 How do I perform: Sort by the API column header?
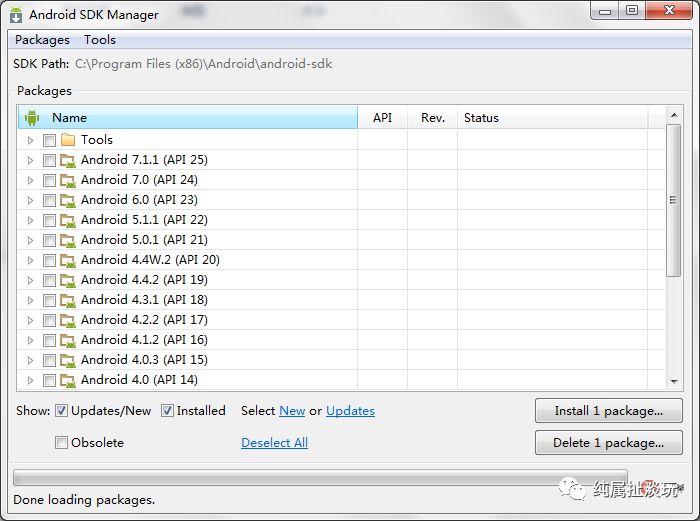[x=383, y=118]
